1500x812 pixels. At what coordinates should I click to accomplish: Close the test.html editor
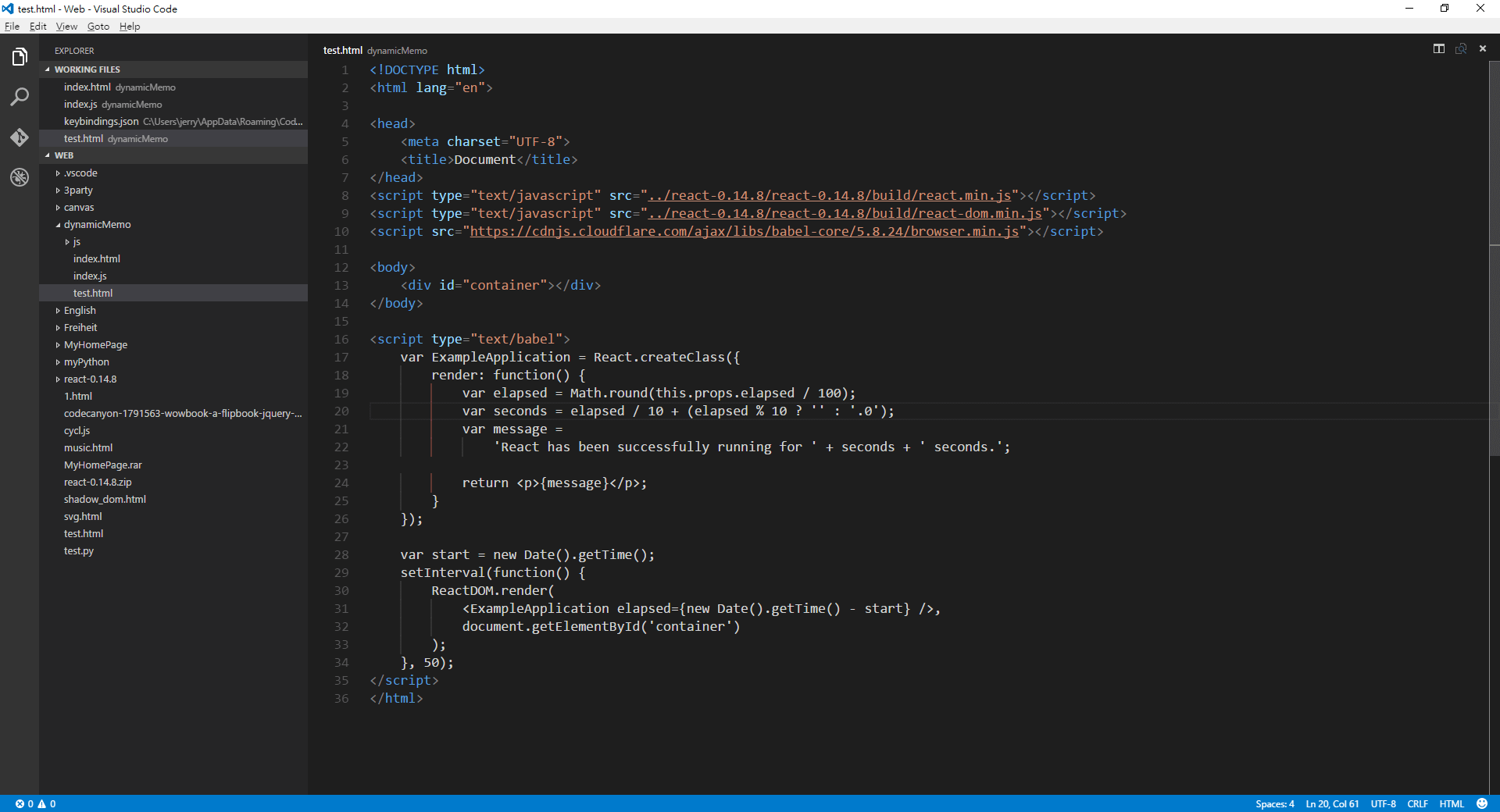pyautogui.click(x=1483, y=48)
